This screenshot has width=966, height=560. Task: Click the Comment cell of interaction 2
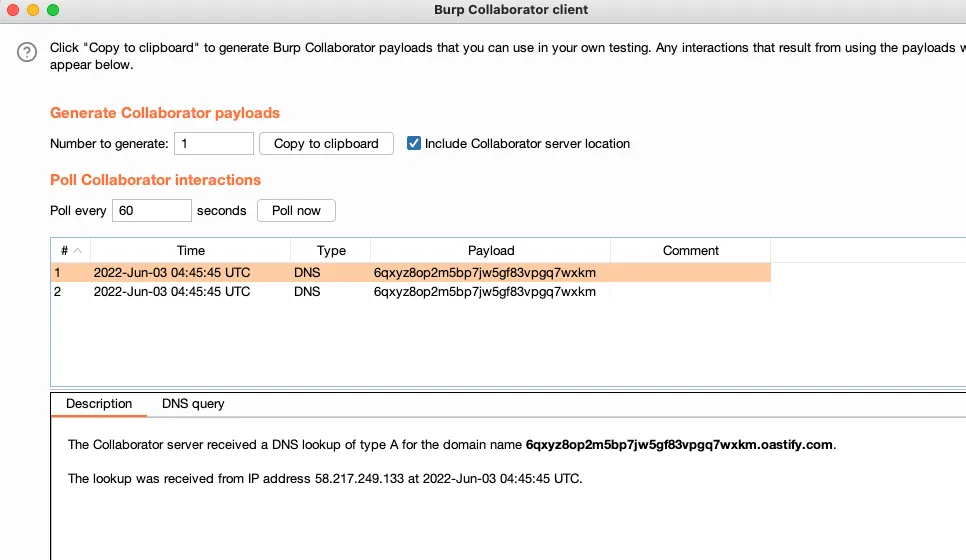tap(690, 292)
